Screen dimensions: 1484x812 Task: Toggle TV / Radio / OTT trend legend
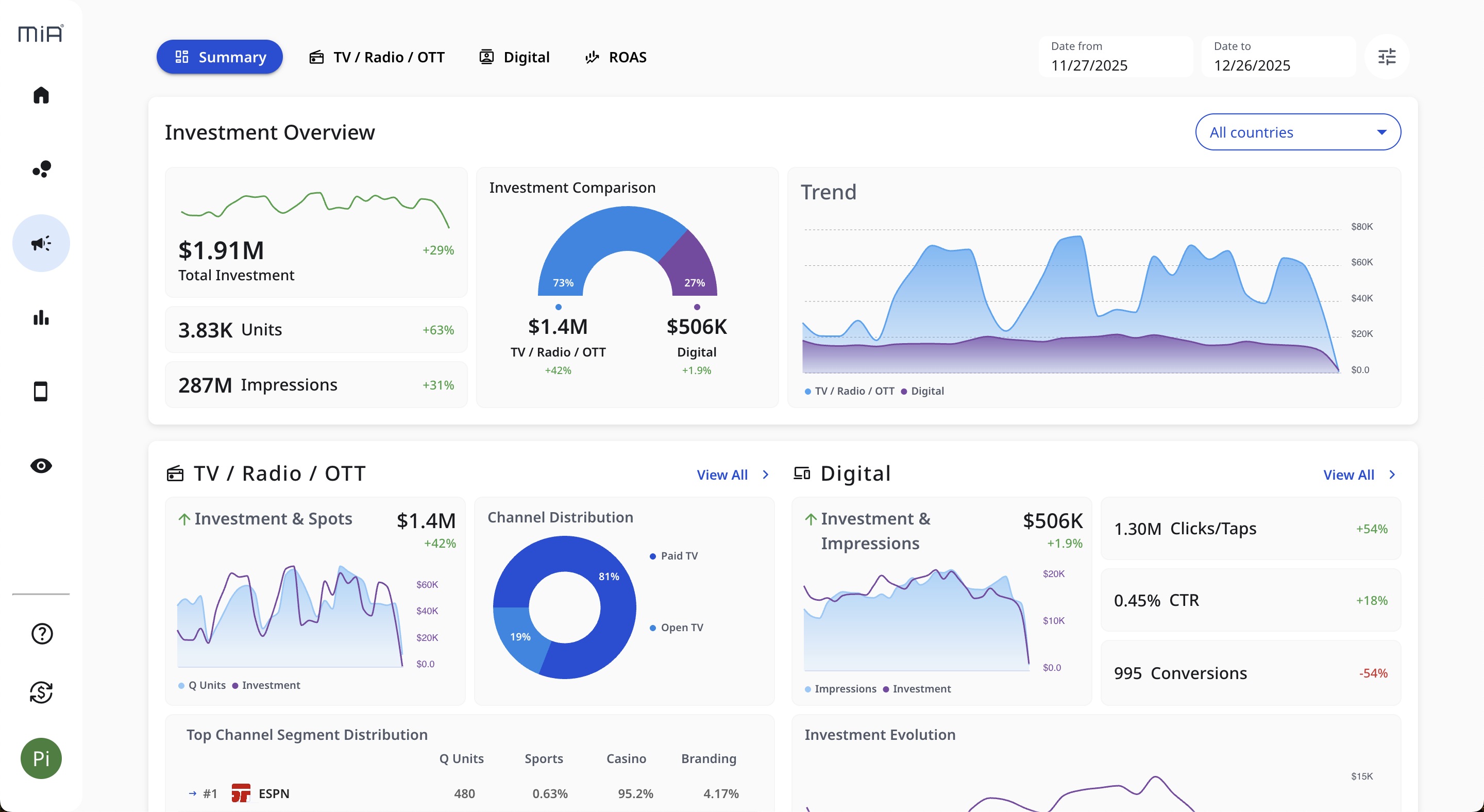point(849,391)
